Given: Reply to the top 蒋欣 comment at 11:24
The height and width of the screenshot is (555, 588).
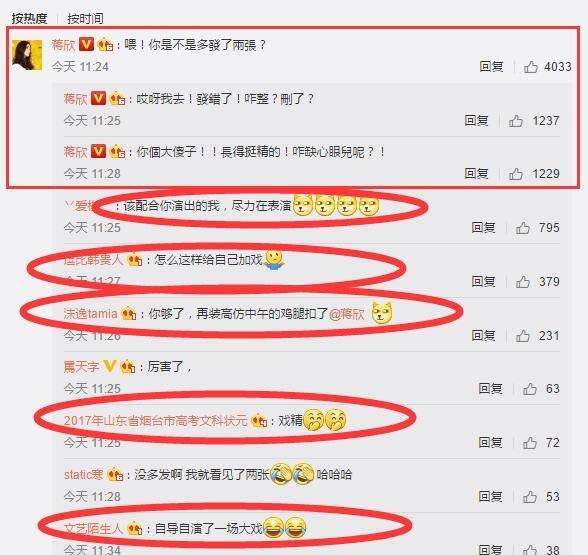Looking at the screenshot, I should point(491,67).
